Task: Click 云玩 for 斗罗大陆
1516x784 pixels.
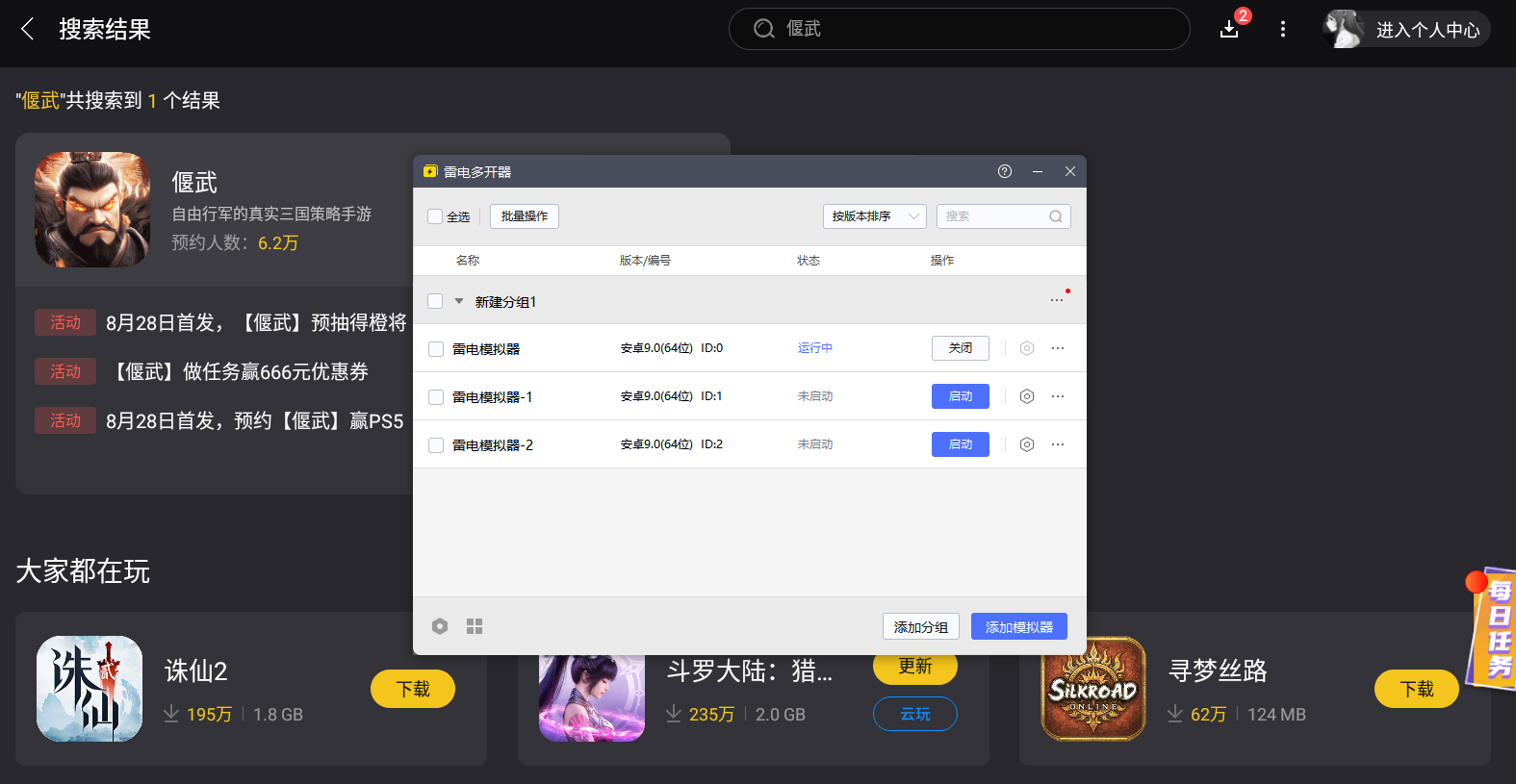Action: [915, 714]
